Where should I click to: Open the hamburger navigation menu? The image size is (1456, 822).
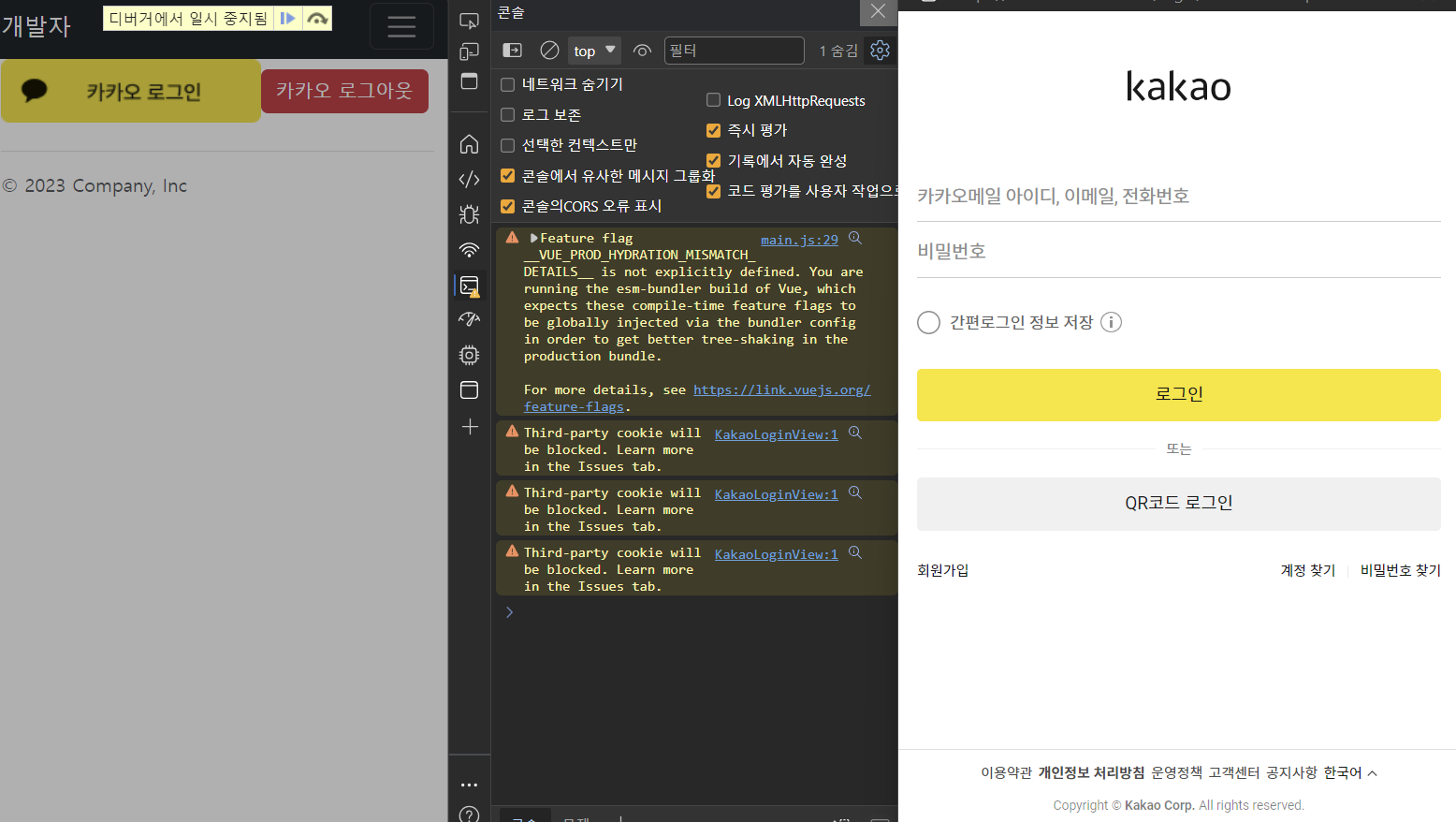click(401, 26)
